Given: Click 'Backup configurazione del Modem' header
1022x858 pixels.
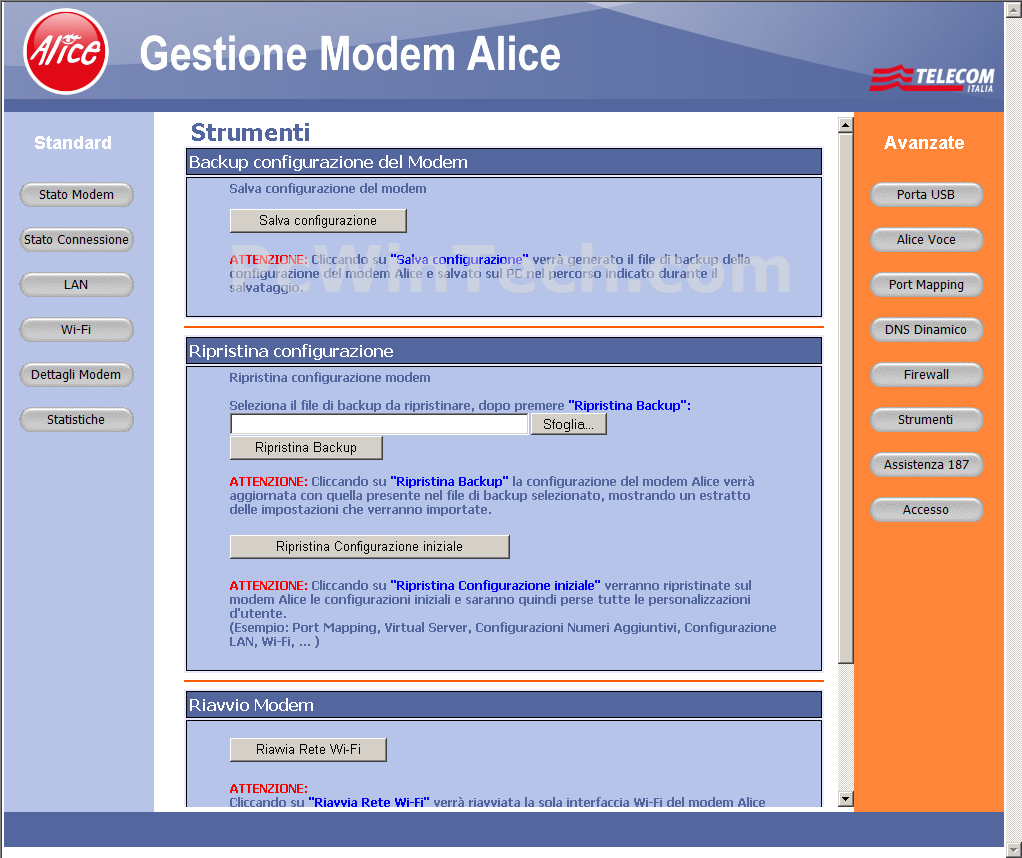Looking at the screenshot, I should pos(504,162).
